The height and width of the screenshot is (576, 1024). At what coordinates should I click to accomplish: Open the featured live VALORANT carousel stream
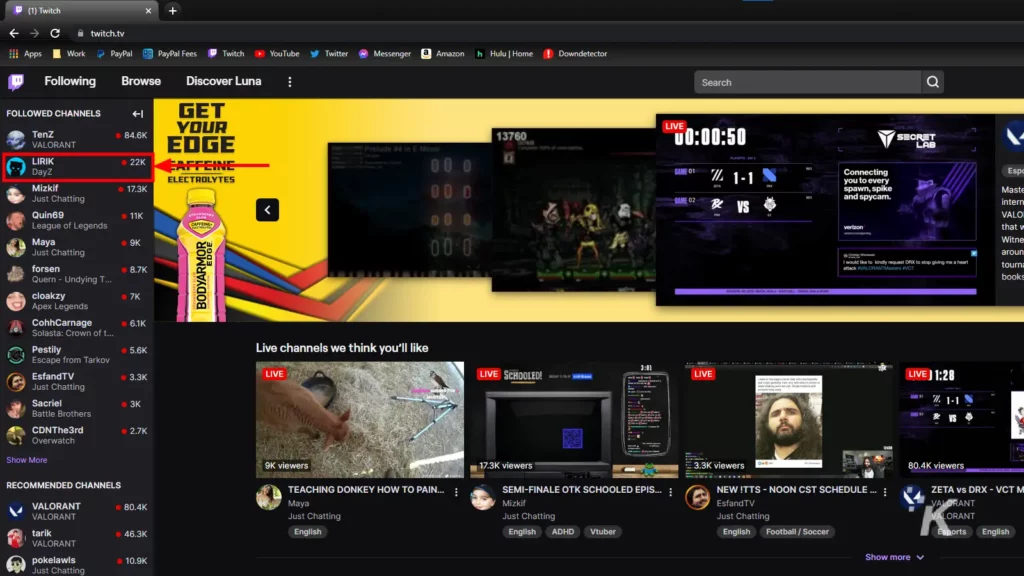tap(825, 210)
